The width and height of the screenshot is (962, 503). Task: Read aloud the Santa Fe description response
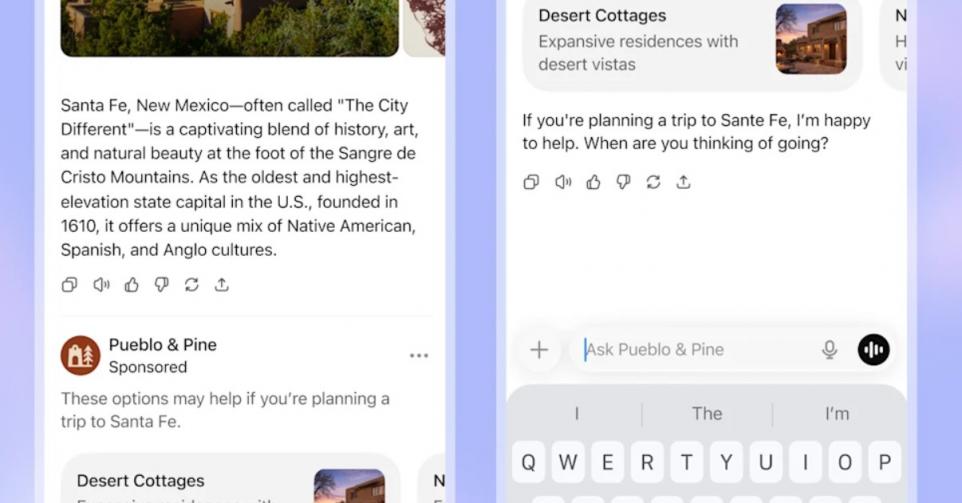coord(101,285)
